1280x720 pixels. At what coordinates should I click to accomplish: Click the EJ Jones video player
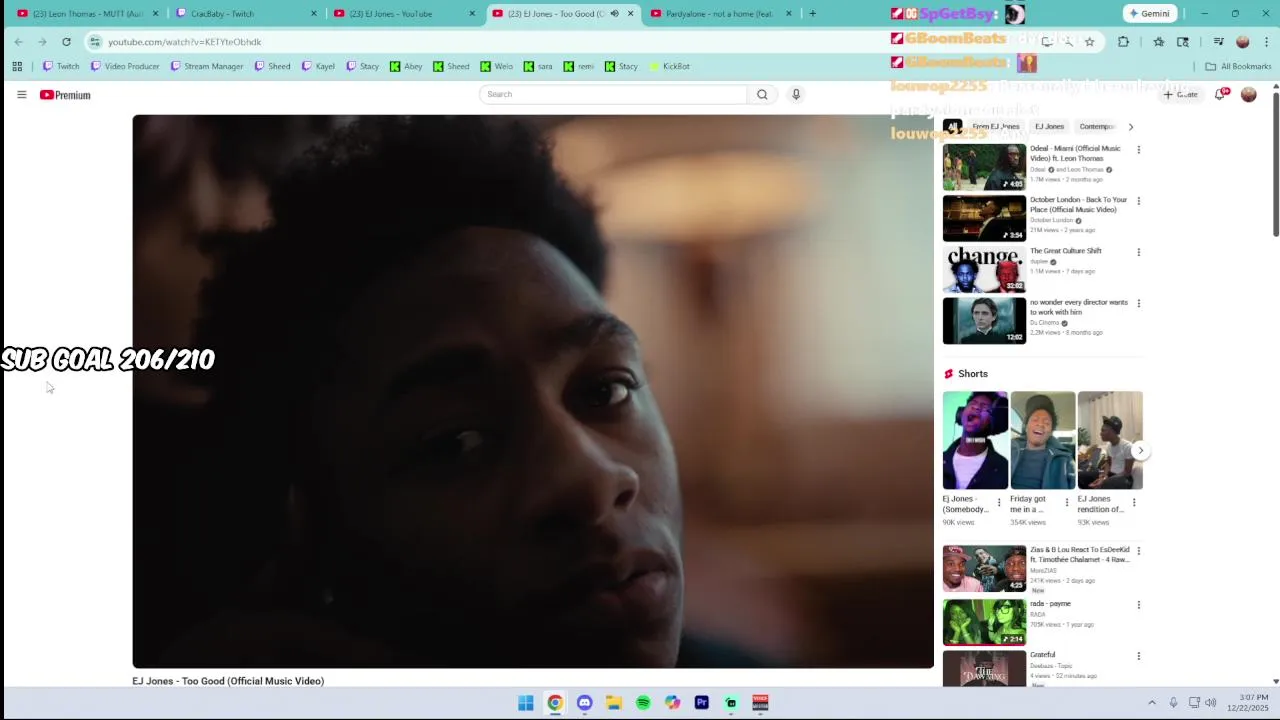pyautogui.click(x=533, y=391)
